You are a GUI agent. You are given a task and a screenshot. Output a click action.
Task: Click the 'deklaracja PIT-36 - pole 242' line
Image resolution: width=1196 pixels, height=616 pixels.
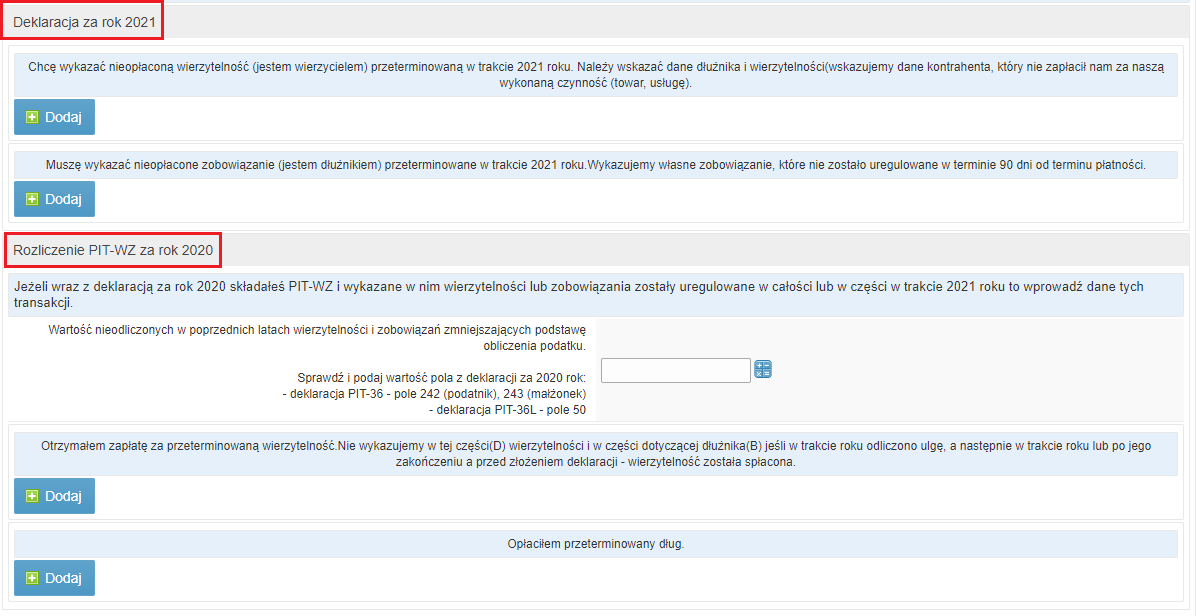point(434,394)
